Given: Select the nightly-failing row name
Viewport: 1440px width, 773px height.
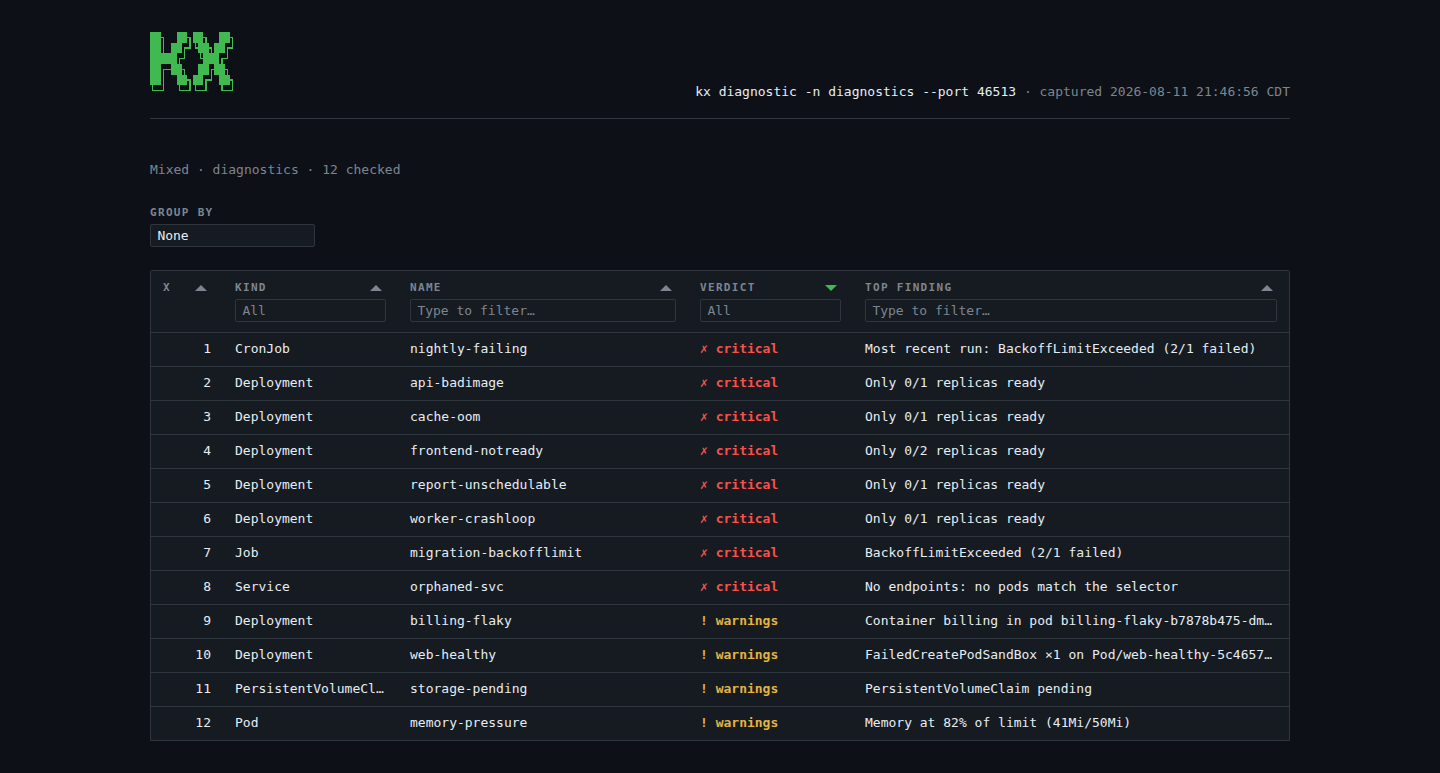Looking at the screenshot, I should coord(468,349).
